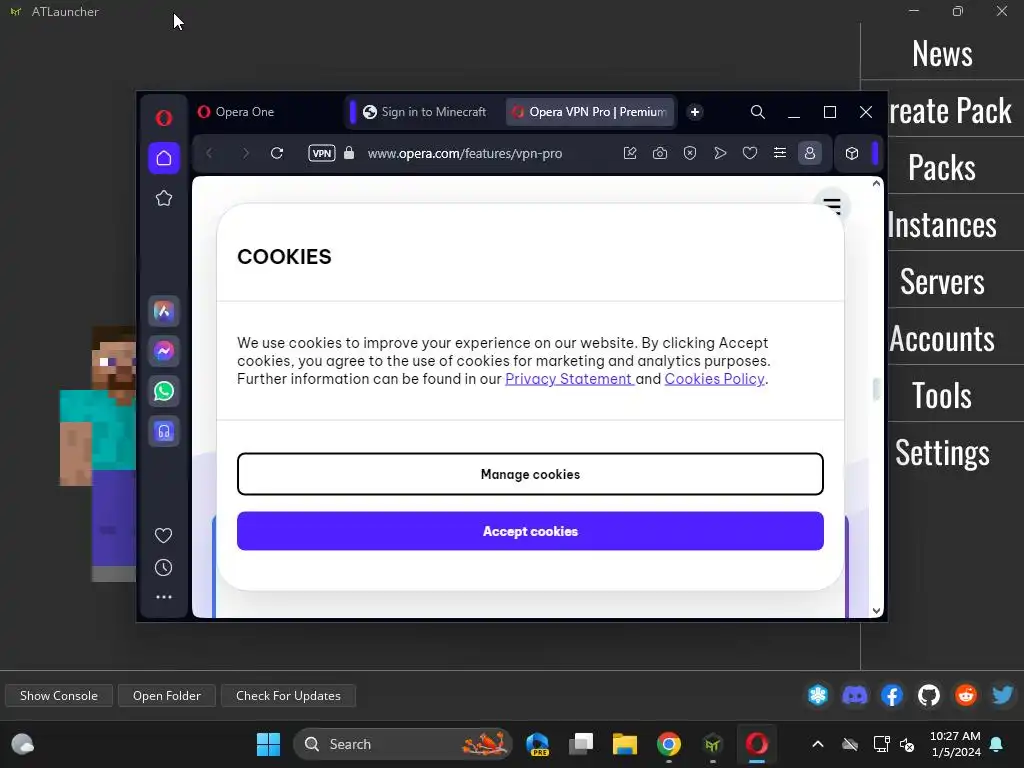
Task: Open the ad blocker shield icon
Action: coord(690,153)
